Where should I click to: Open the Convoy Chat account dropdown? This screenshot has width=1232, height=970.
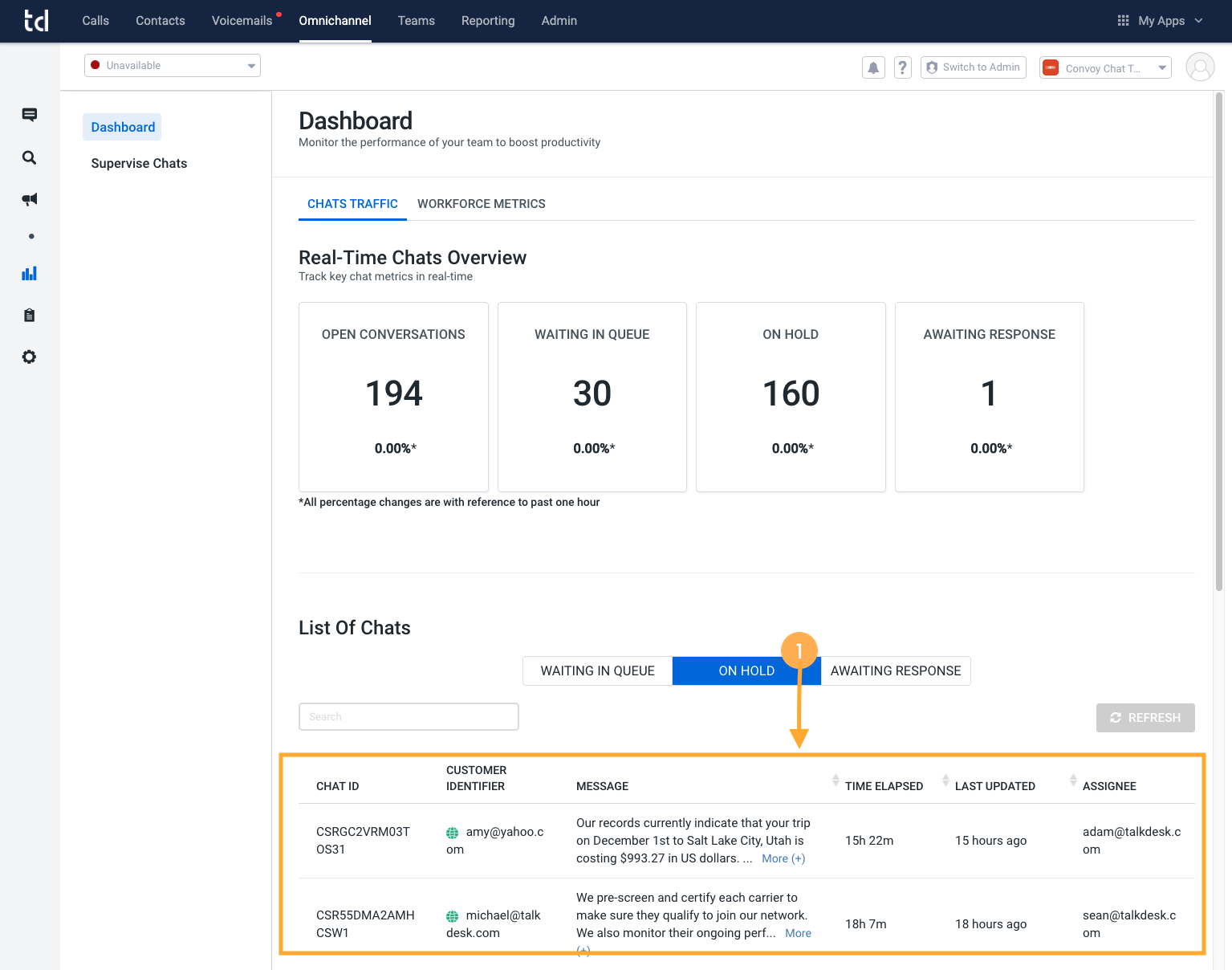tap(1105, 68)
